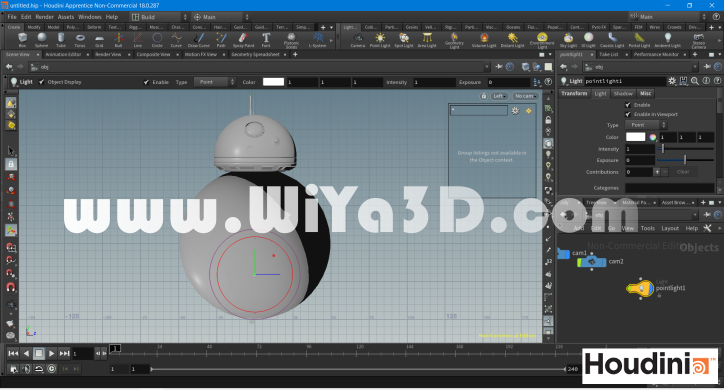Viewport: 724px width, 390px height.
Task: Click the Categories input field
Action: click(x=670, y=188)
